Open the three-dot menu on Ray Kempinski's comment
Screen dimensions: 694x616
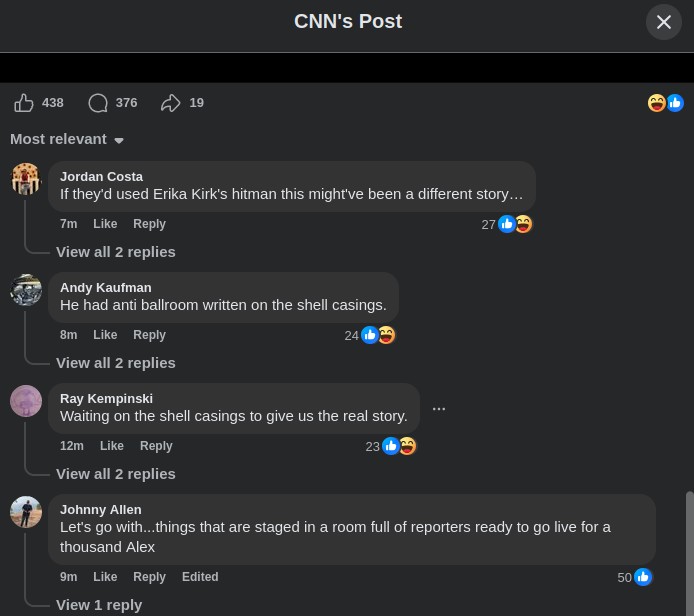[439, 409]
